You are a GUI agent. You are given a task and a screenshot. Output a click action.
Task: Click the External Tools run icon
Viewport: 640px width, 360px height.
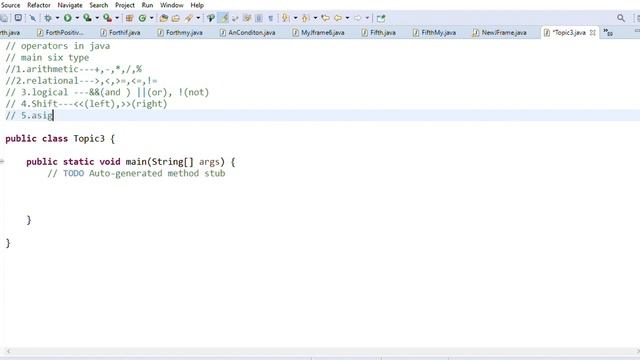click(x=107, y=18)
